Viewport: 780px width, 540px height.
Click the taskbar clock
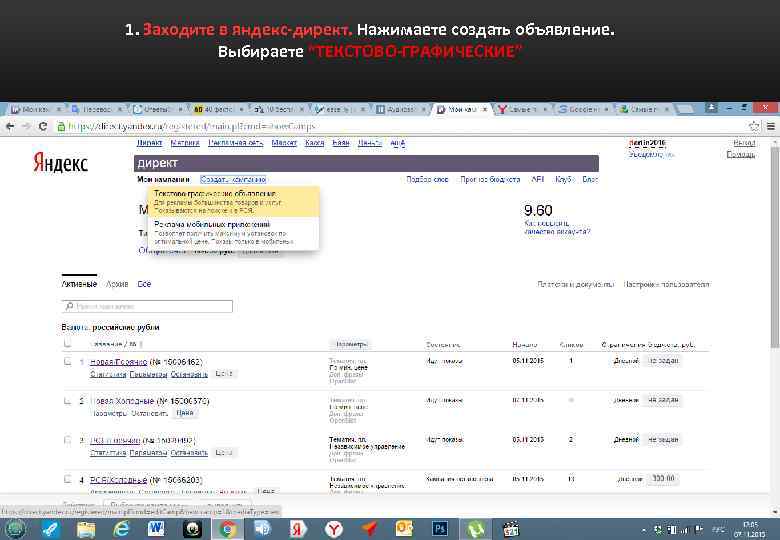click(752, 529)
